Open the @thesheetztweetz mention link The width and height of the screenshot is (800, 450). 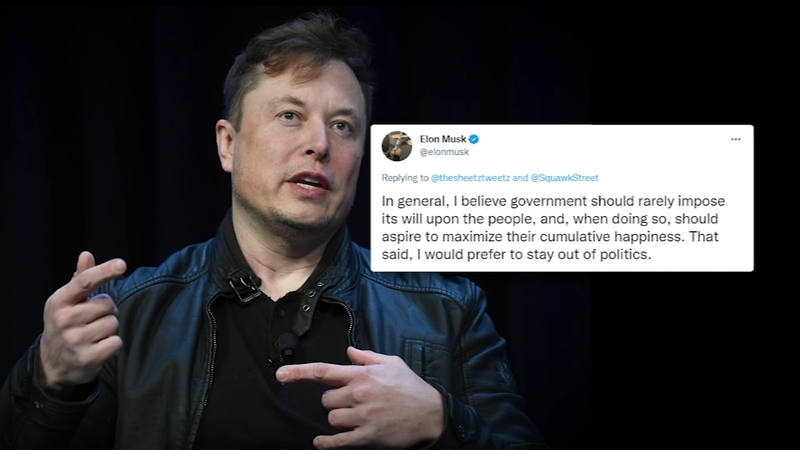point(470,178)
